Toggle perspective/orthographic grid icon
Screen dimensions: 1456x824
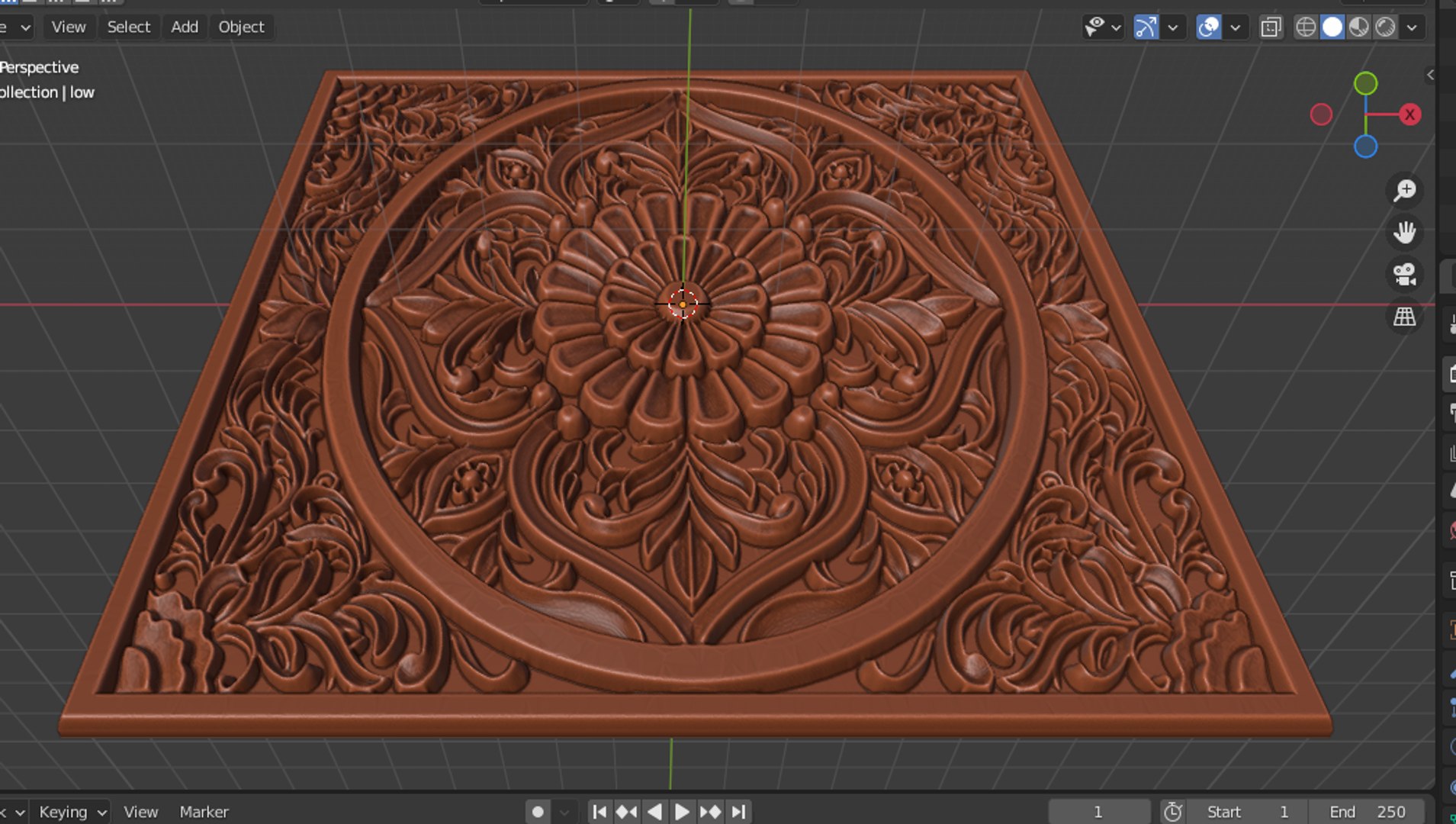tap(1404, 316)
